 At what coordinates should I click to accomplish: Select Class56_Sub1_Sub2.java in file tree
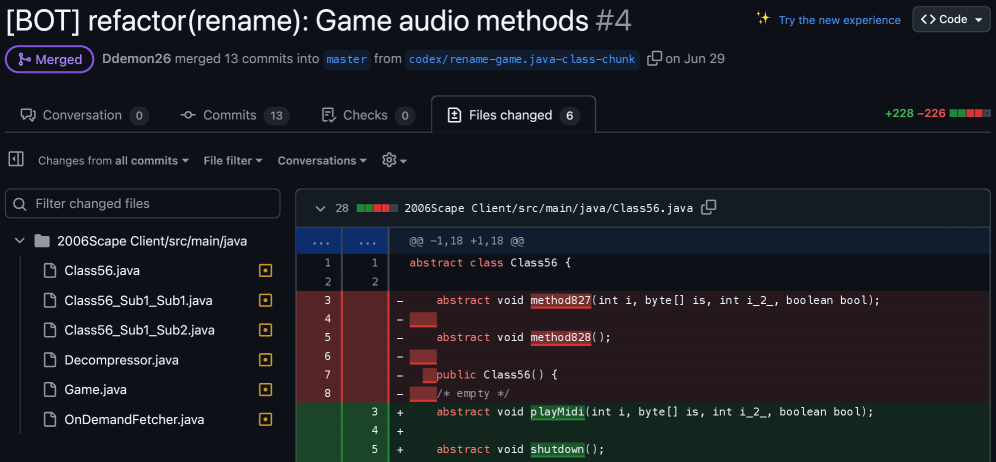[140, 330]
